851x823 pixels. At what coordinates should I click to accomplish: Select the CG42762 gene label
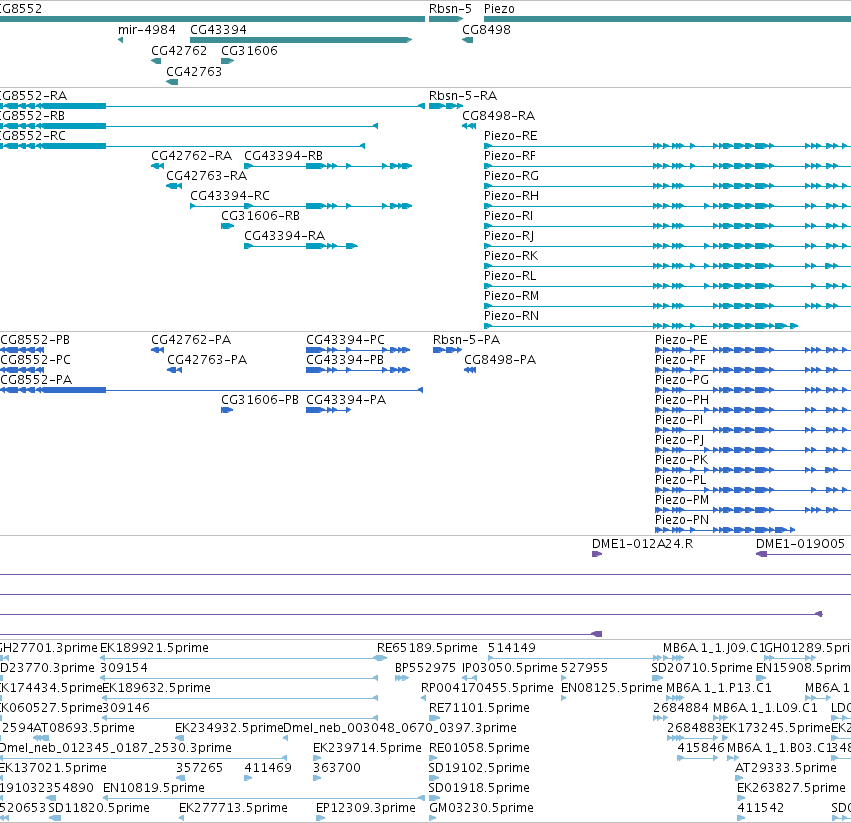tap(179, 50)
